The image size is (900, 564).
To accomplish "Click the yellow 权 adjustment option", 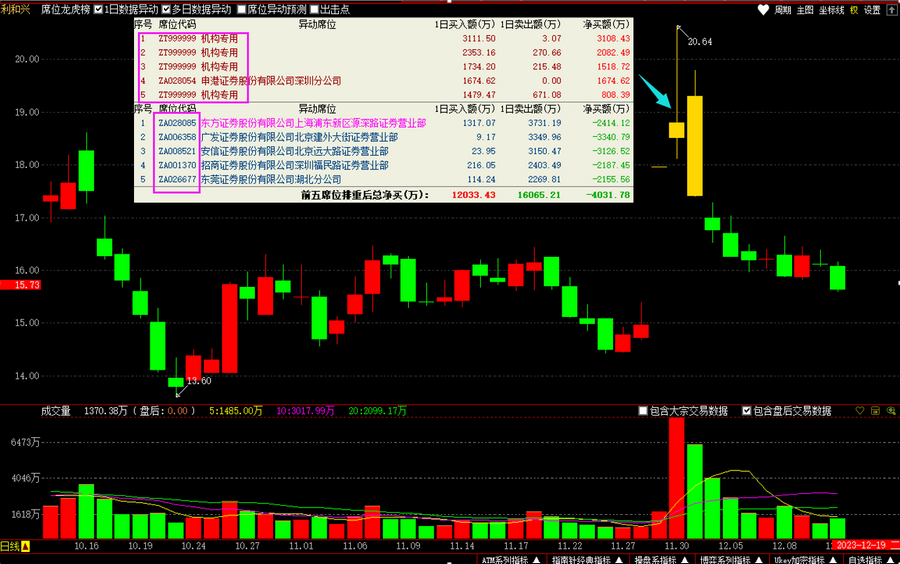I will pyautogui.click(x=854, y=10).
